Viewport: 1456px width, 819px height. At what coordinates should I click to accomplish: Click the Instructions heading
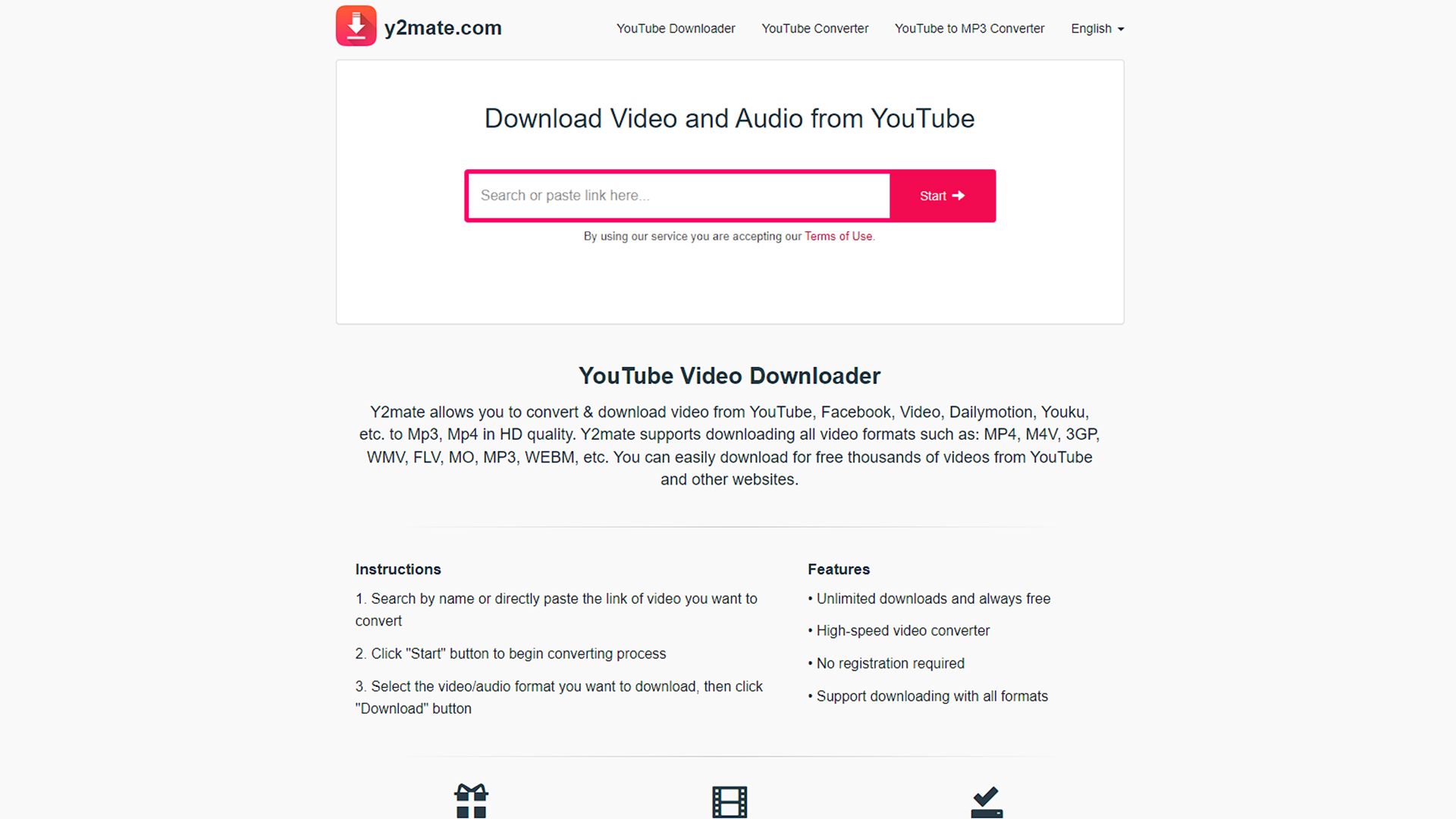(398, 570)
